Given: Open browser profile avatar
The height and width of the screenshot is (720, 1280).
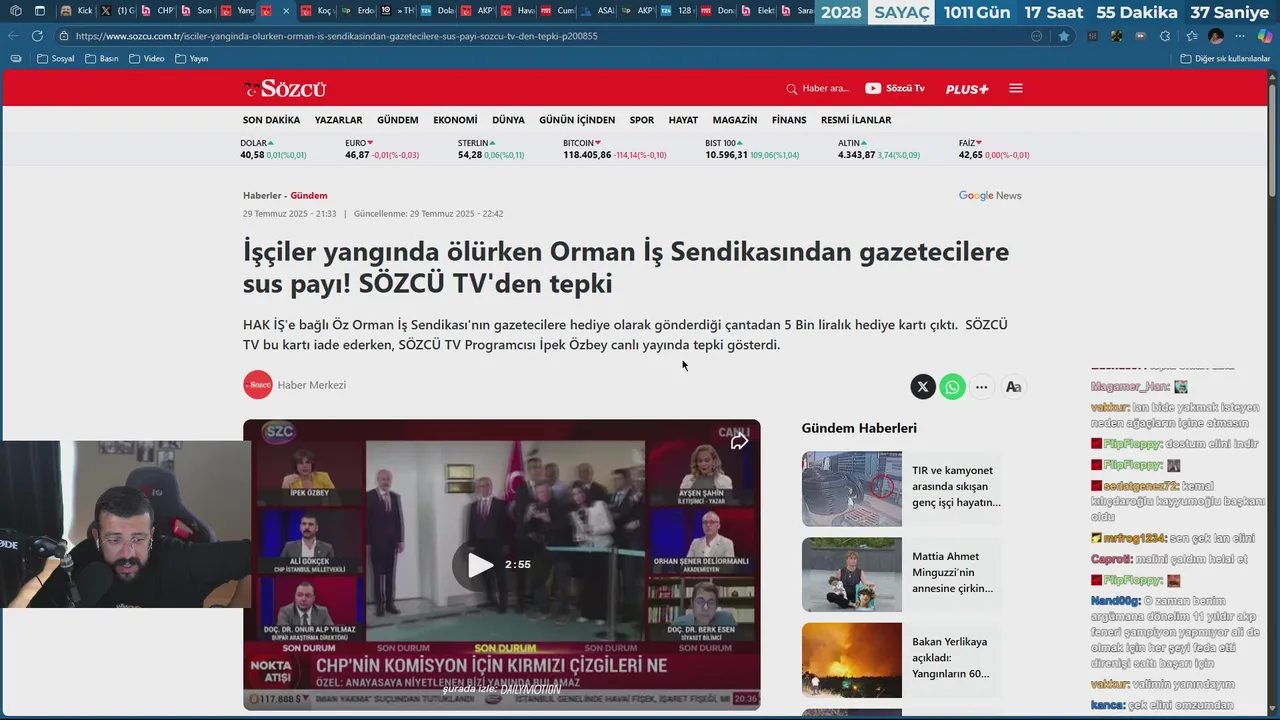Looking at the screenshot, I should [x=1216, y=36].
